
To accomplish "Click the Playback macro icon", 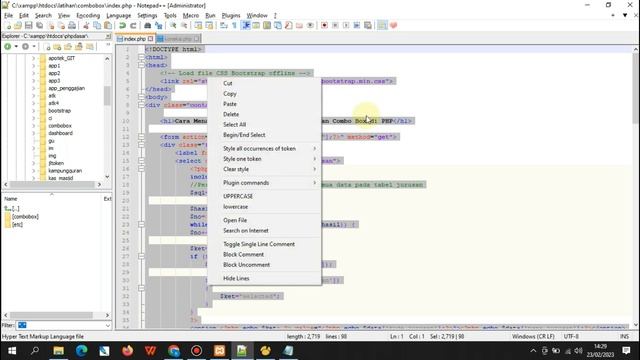I will tap(346, 25).
